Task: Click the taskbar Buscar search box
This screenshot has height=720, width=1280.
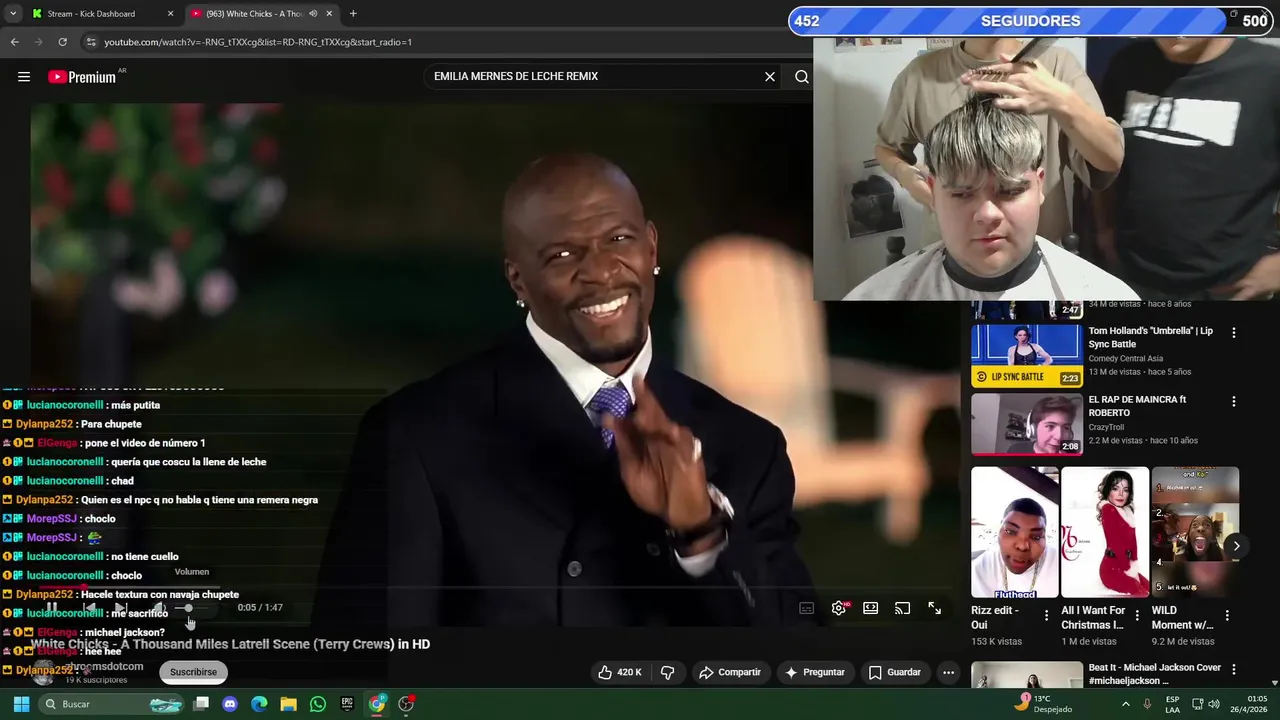Action: [113, 704]
